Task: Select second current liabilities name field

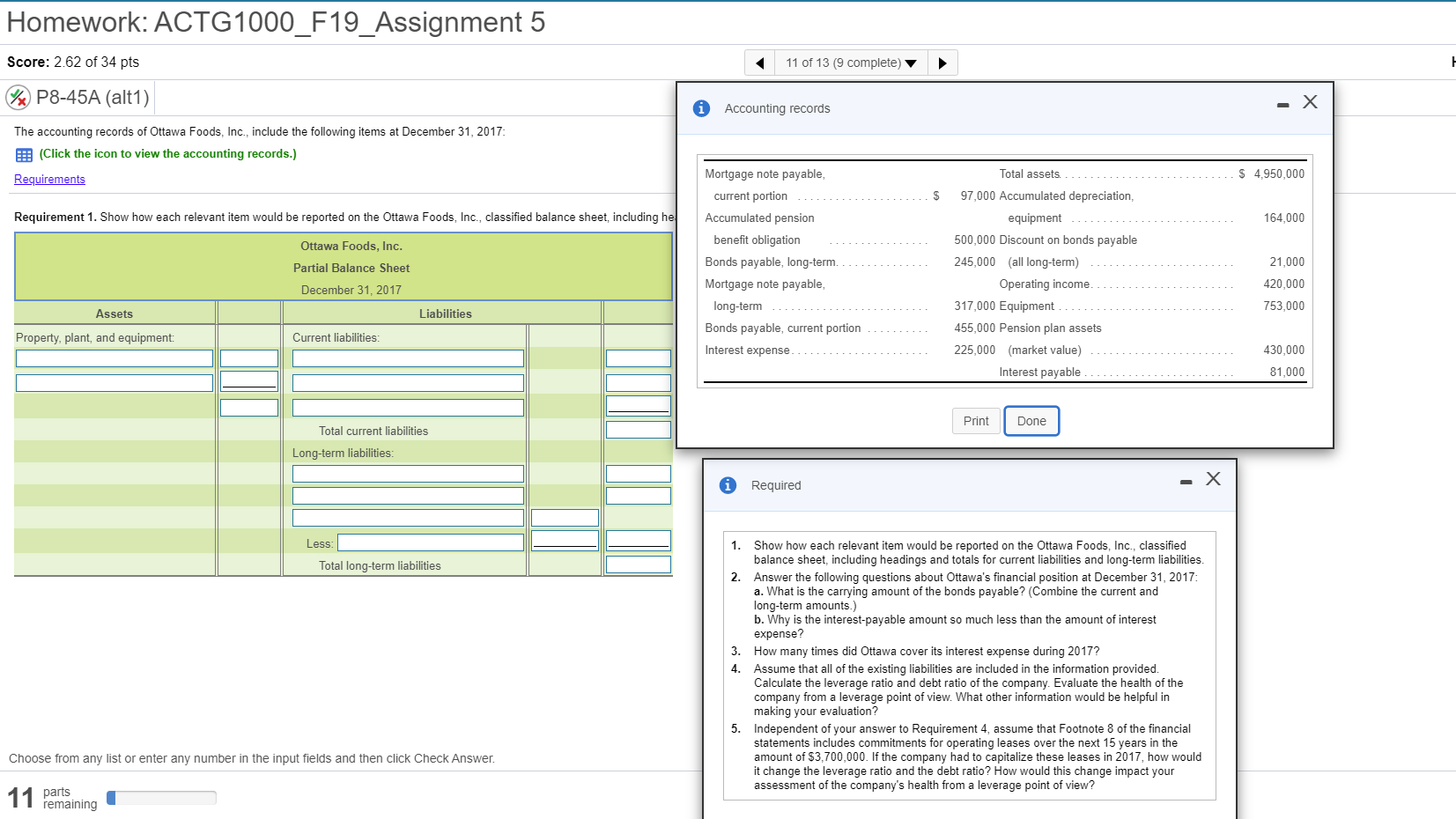Action: point(408,383)
